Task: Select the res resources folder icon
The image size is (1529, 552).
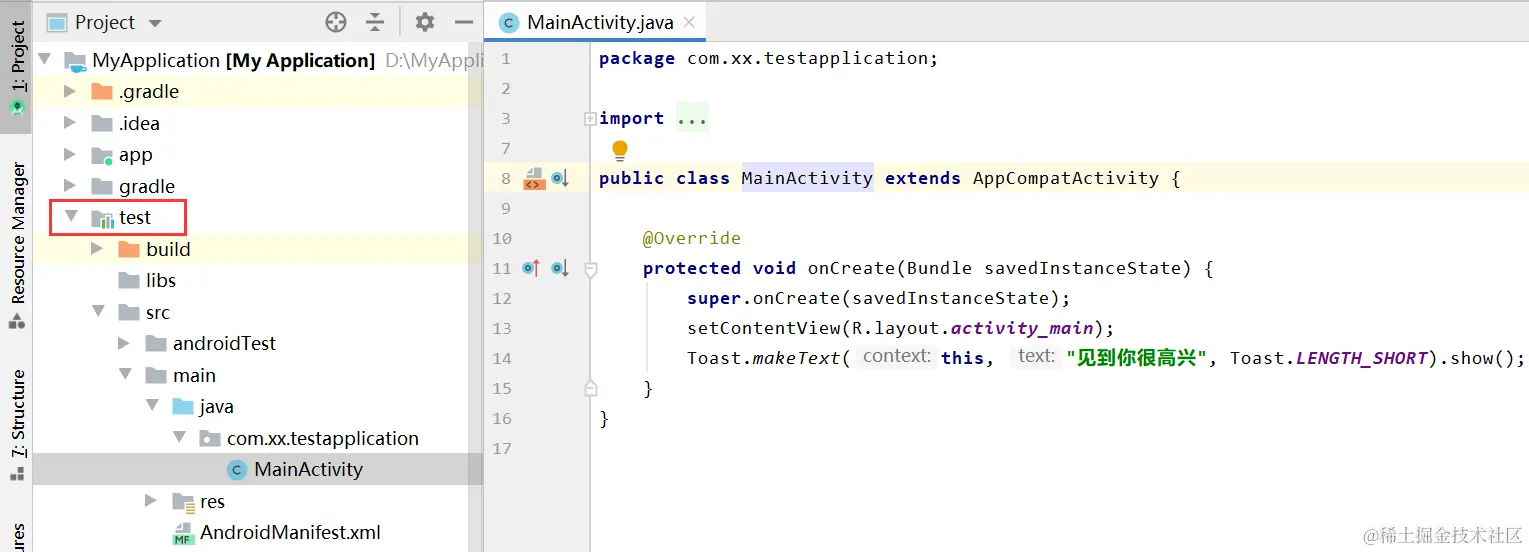Action: (183, 501)
